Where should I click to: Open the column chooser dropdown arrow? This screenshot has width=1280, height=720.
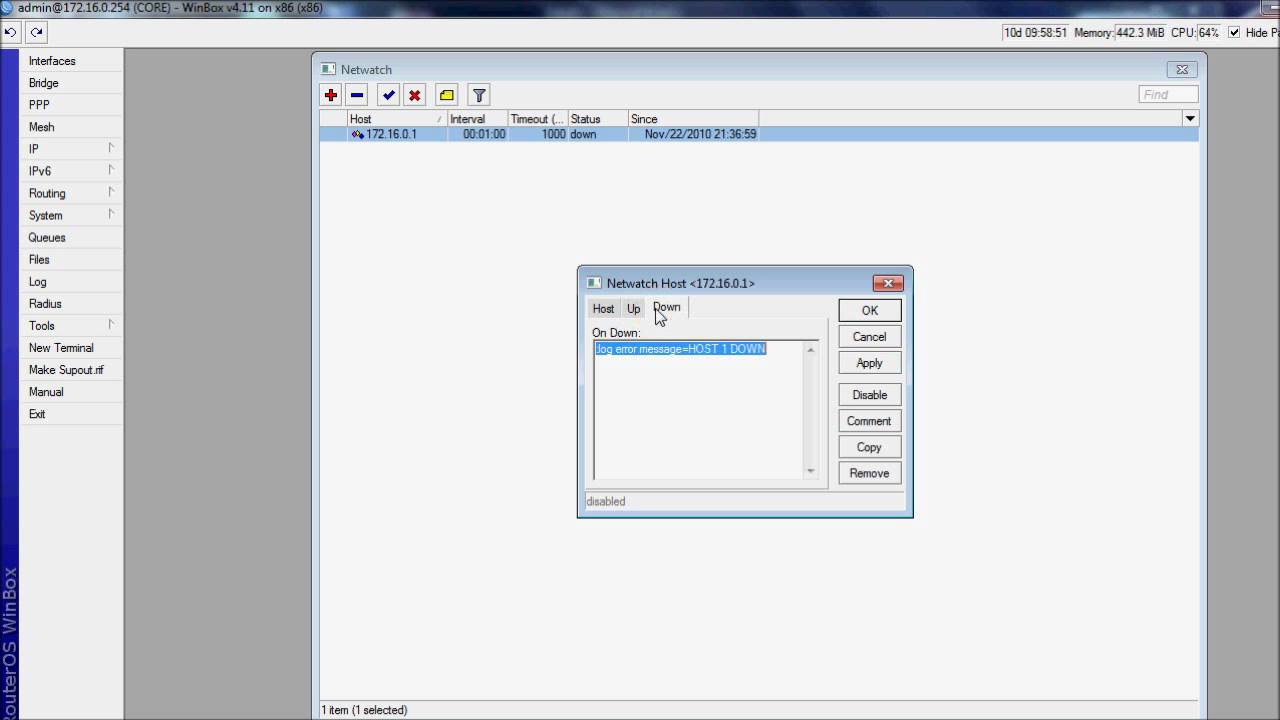pos(1190,118)
